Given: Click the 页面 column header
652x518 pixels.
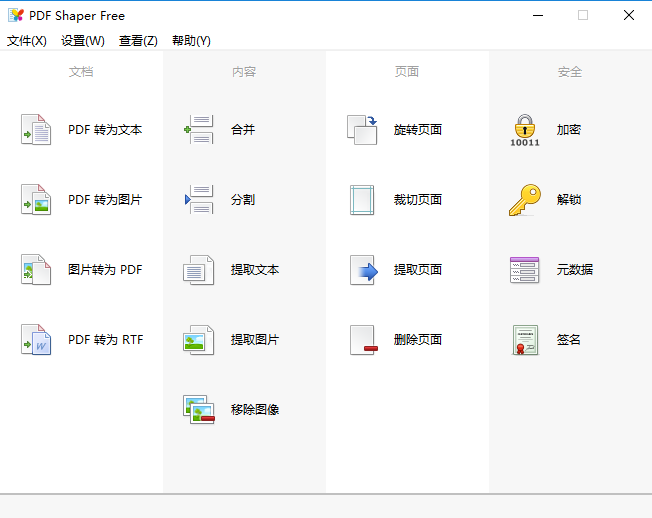Looking at the screenshot, I should pos(407,72).
